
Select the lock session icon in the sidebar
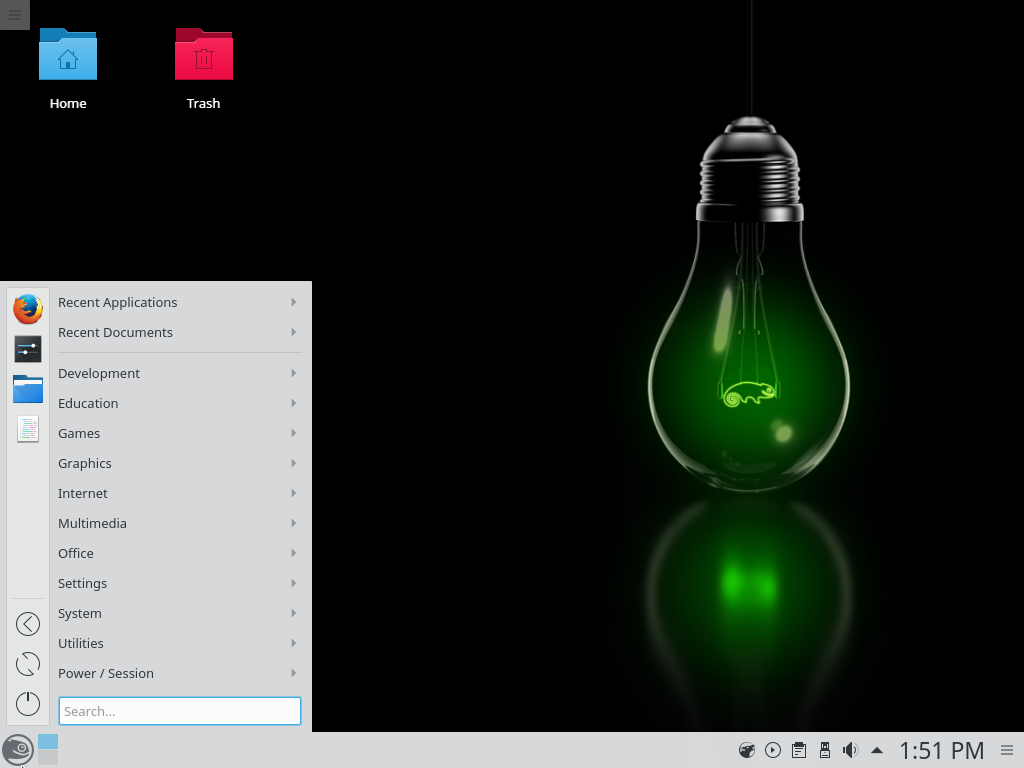coord(27,623)
